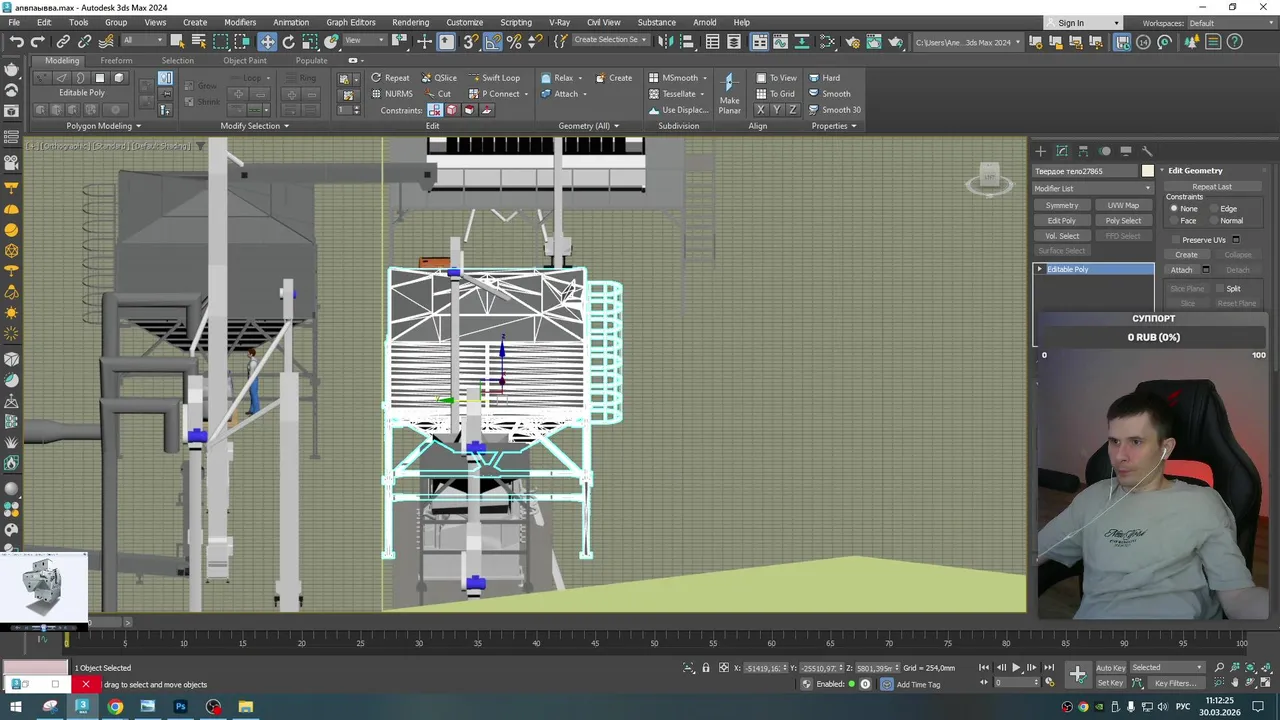Open the Utilities wrench panel
Viewport: 1280px width, 720px height.
(1147, 151)
